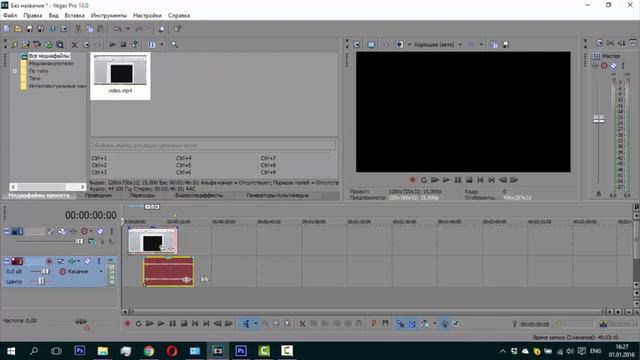Toggle automatic crossfades

pos(412,324)
